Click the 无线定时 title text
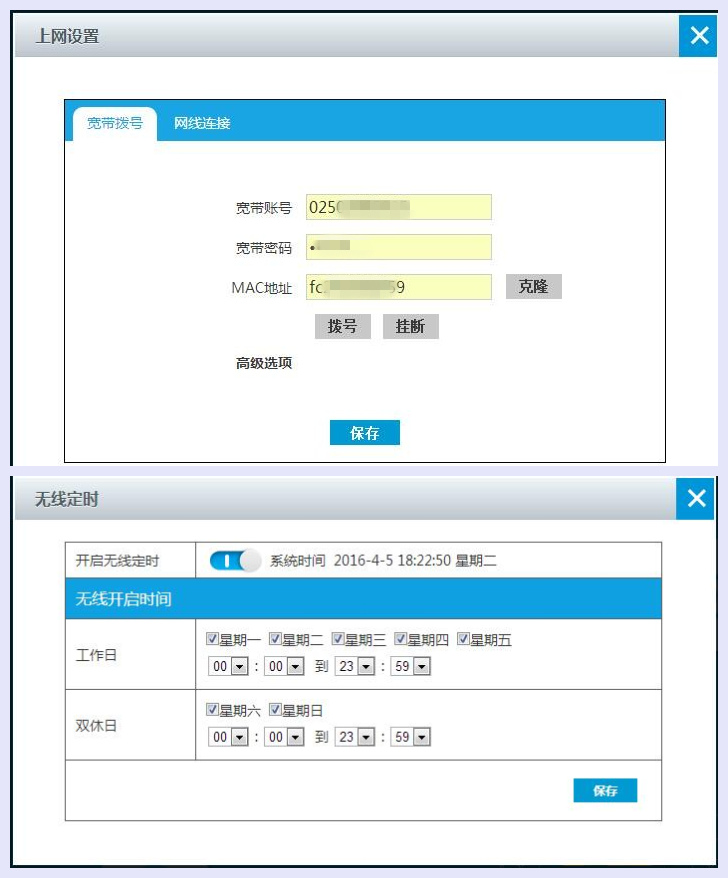The width and height of the screenshot is (728, 878). 67,499
